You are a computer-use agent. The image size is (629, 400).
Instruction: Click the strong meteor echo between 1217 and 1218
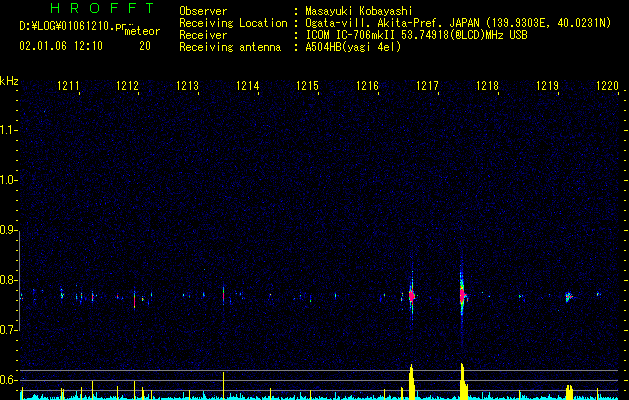pos(462,296)
